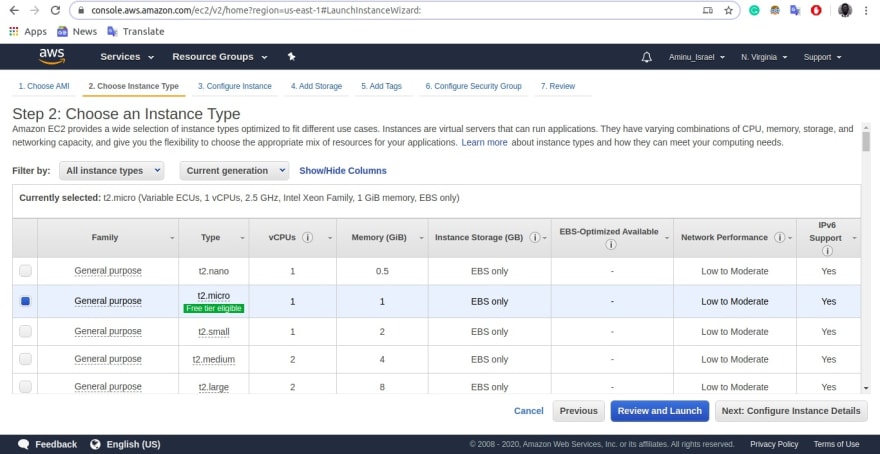880x454 pixels.
Task: Select the t2.large instance checkbox
Action: 25,387
